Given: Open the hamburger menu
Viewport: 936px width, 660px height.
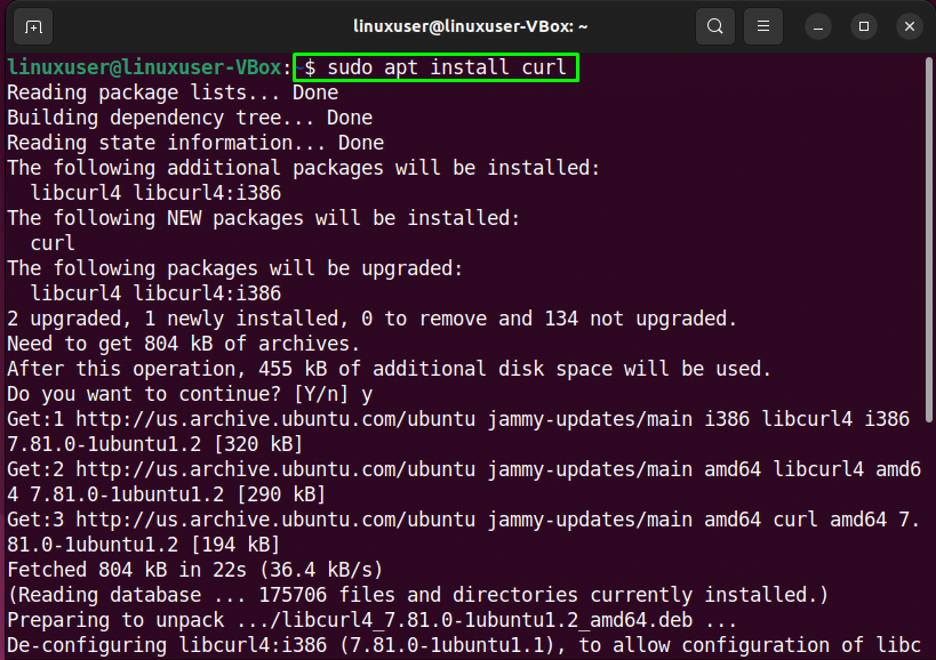Looking at the screenshot, I should pos(763,26).
